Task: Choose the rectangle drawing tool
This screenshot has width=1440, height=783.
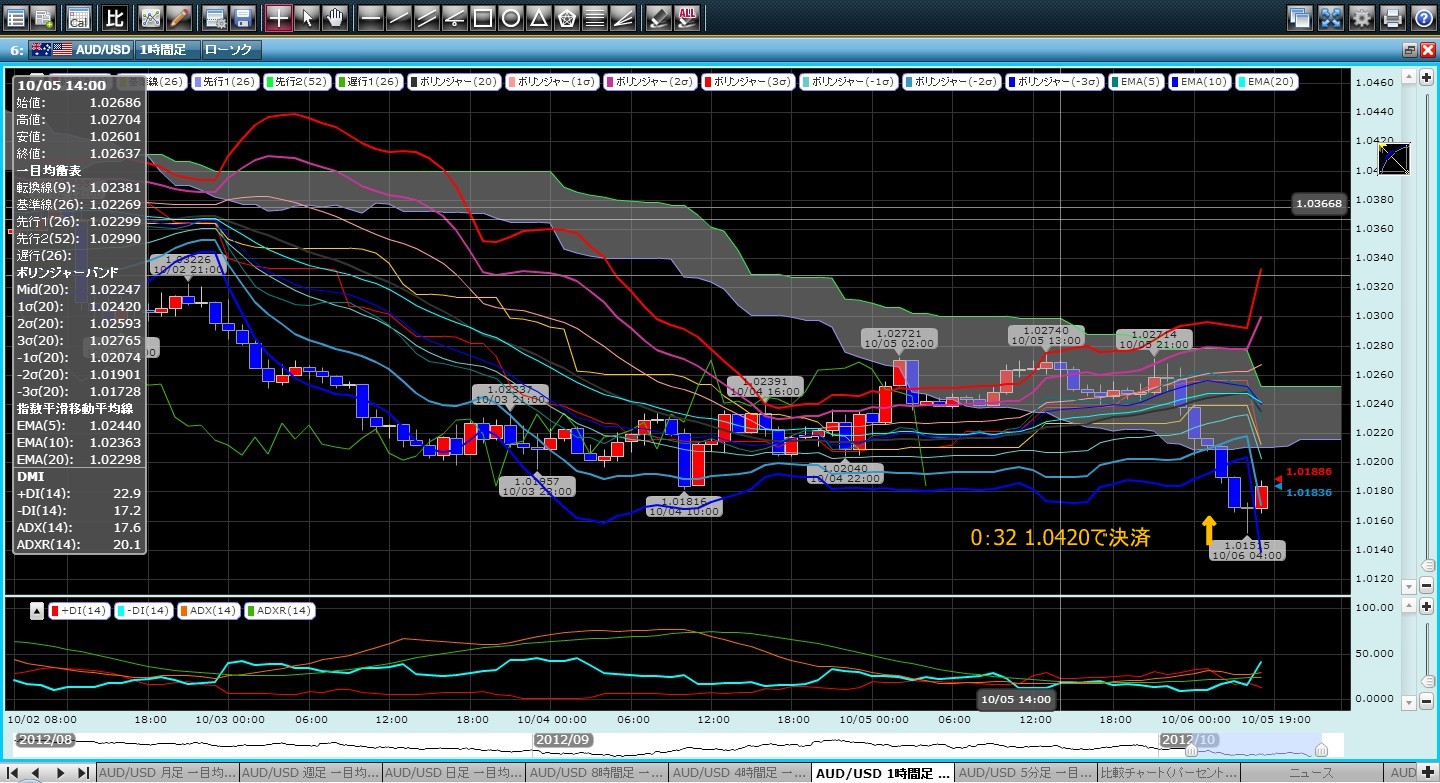Action: point(482,17)
